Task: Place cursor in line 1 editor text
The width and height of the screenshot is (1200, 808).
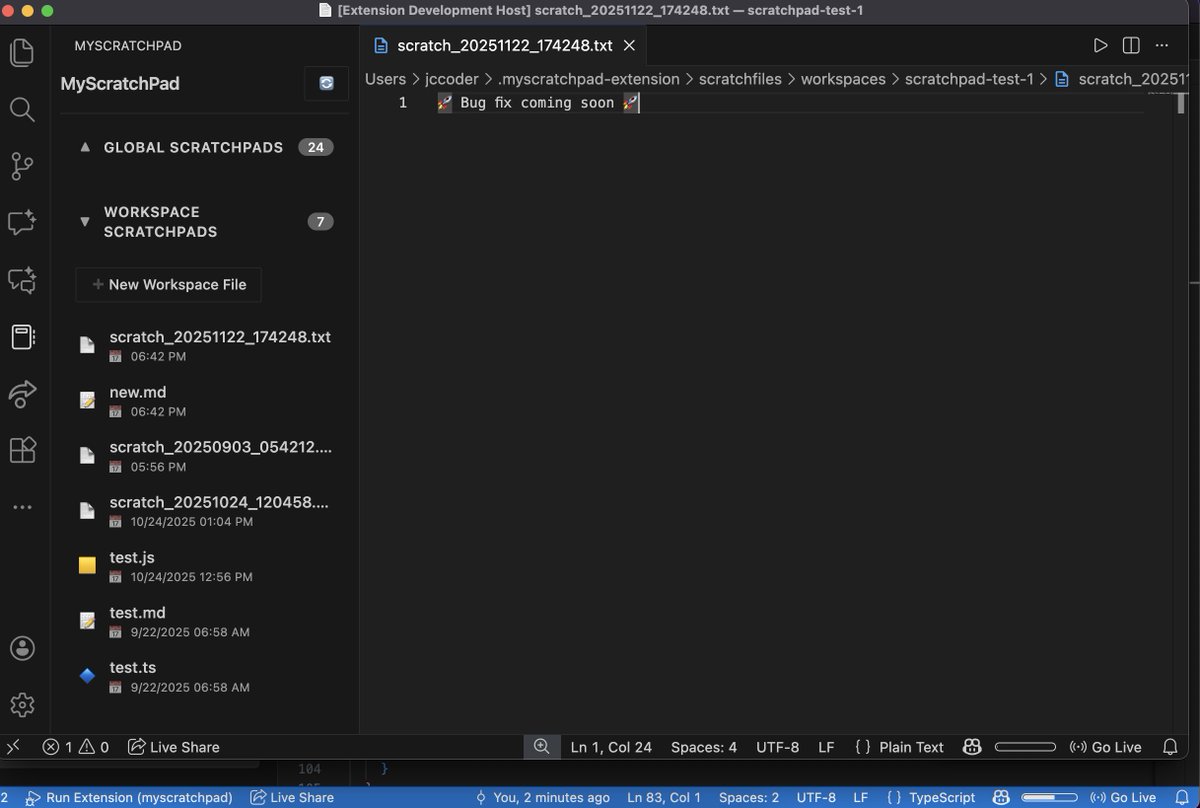Action: [x=538, y=103]
